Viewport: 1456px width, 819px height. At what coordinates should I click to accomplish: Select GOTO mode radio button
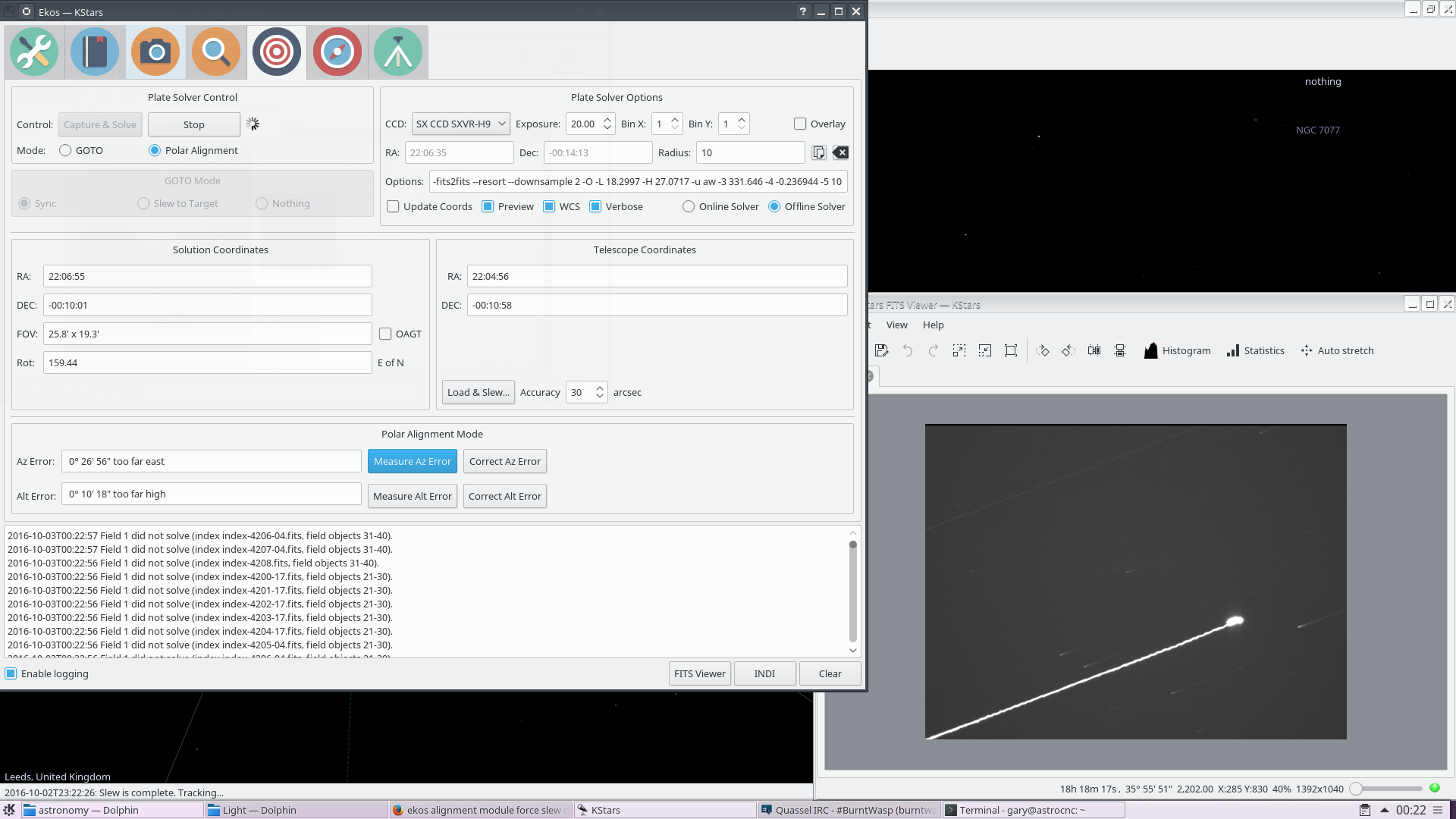pos(65,150)
